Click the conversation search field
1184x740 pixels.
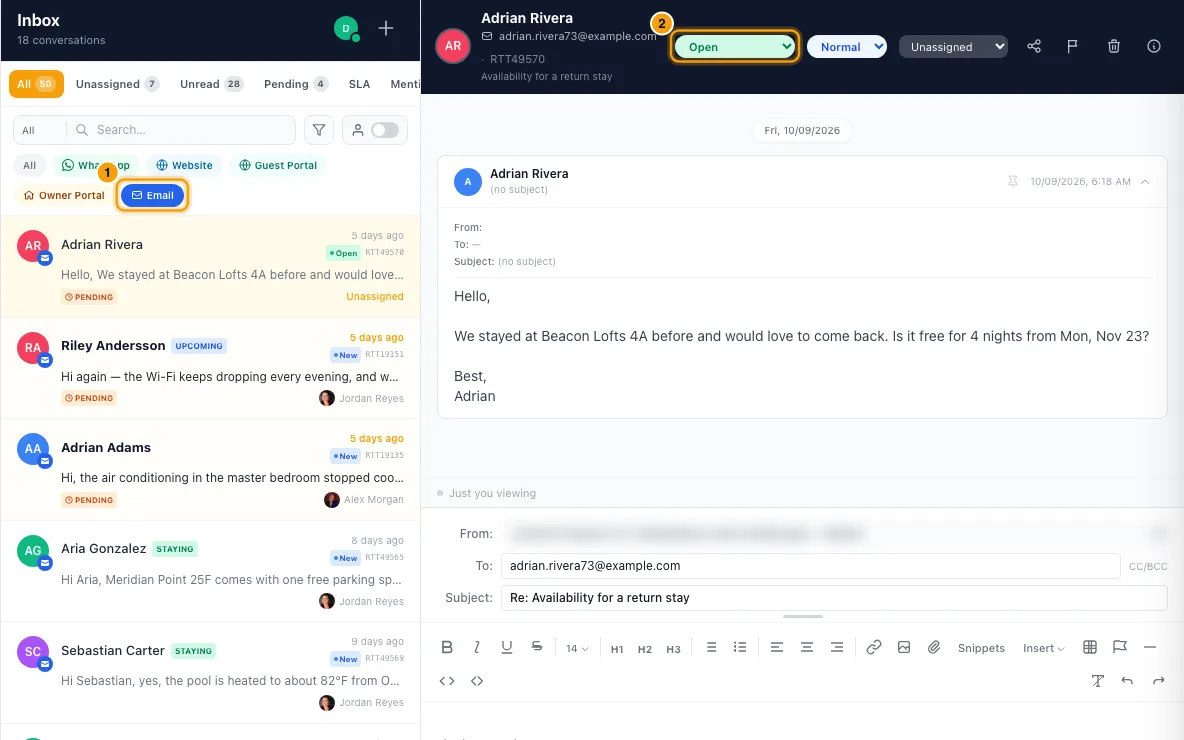pos(181,130)
